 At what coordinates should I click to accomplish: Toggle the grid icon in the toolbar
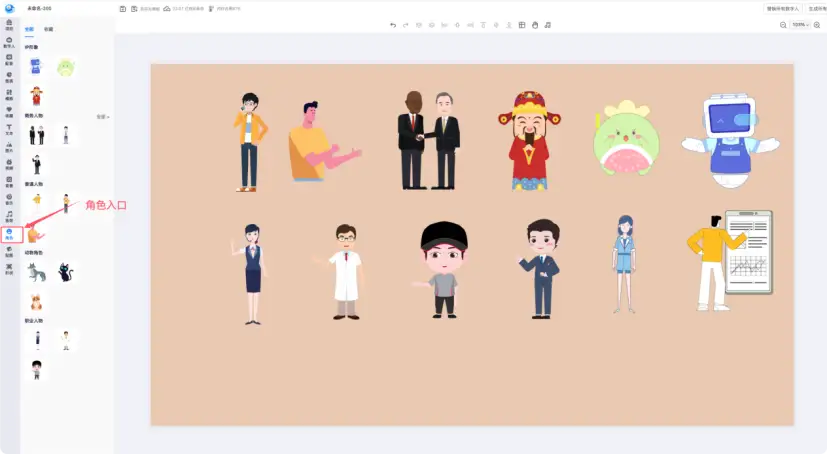tap(522, 24)
